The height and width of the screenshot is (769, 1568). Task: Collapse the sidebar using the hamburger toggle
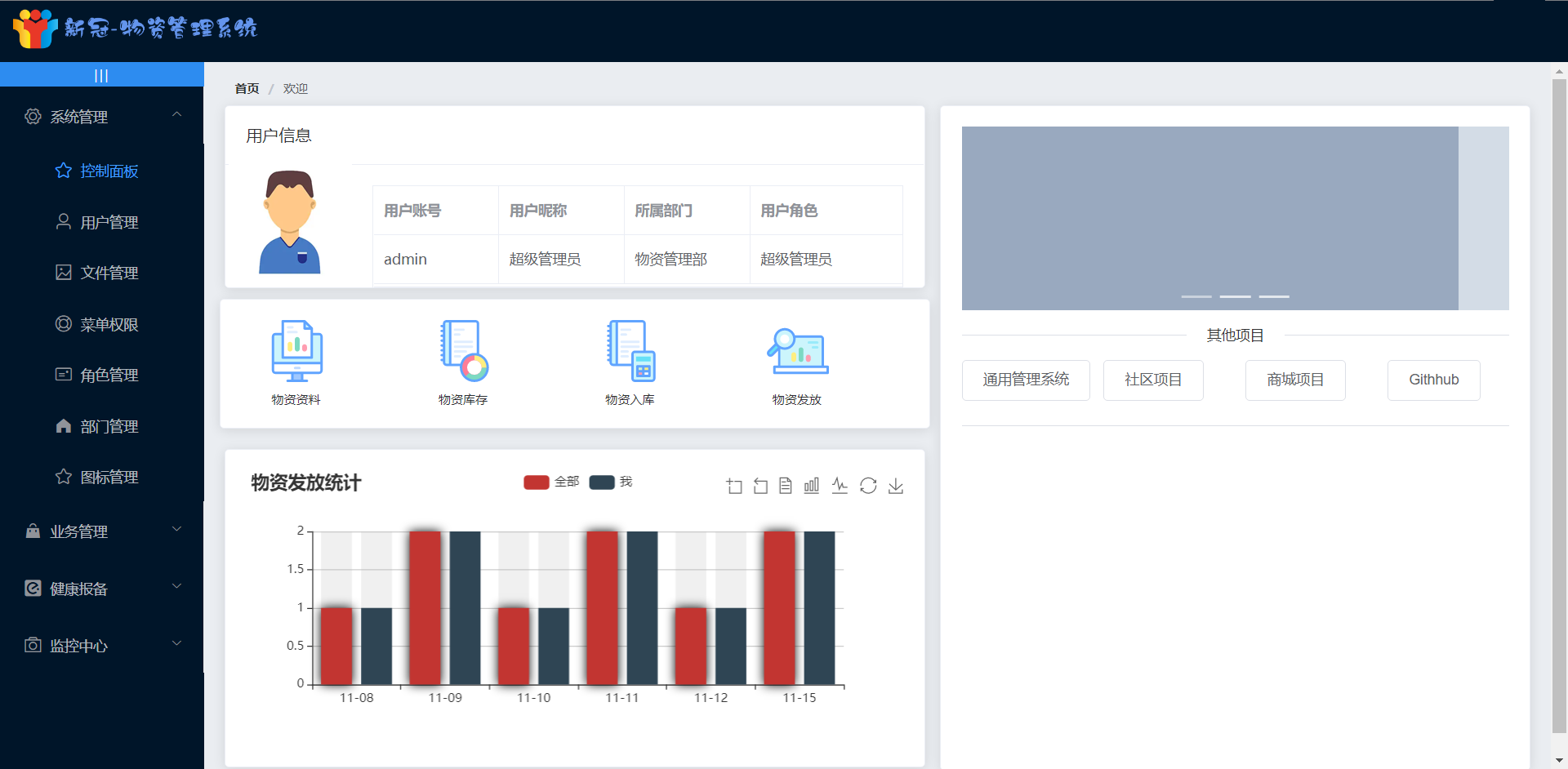(x=101, y=75)
